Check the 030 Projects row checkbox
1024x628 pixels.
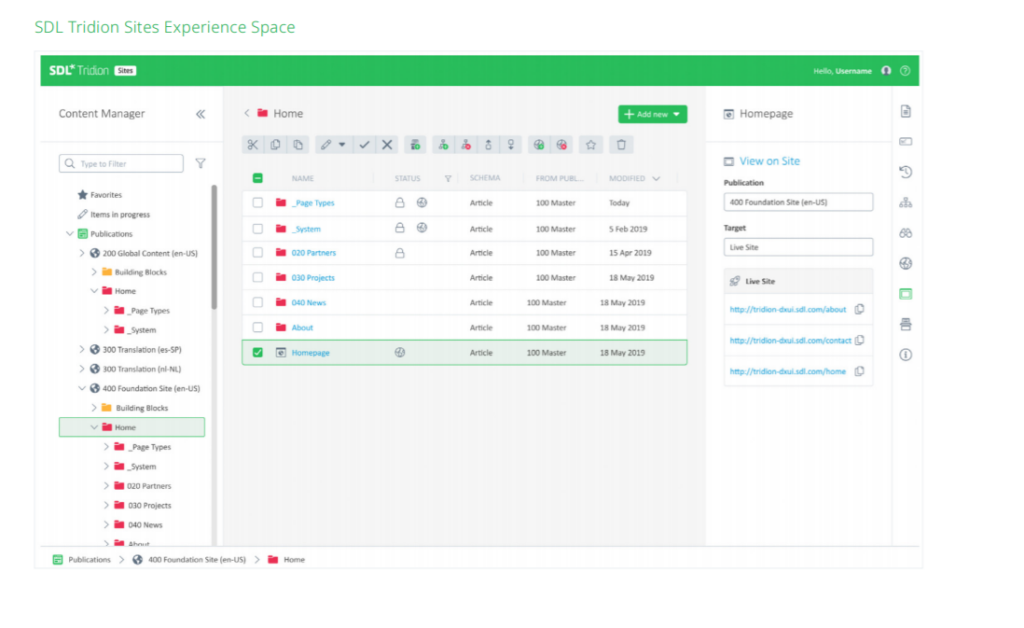tap(258, 277)
